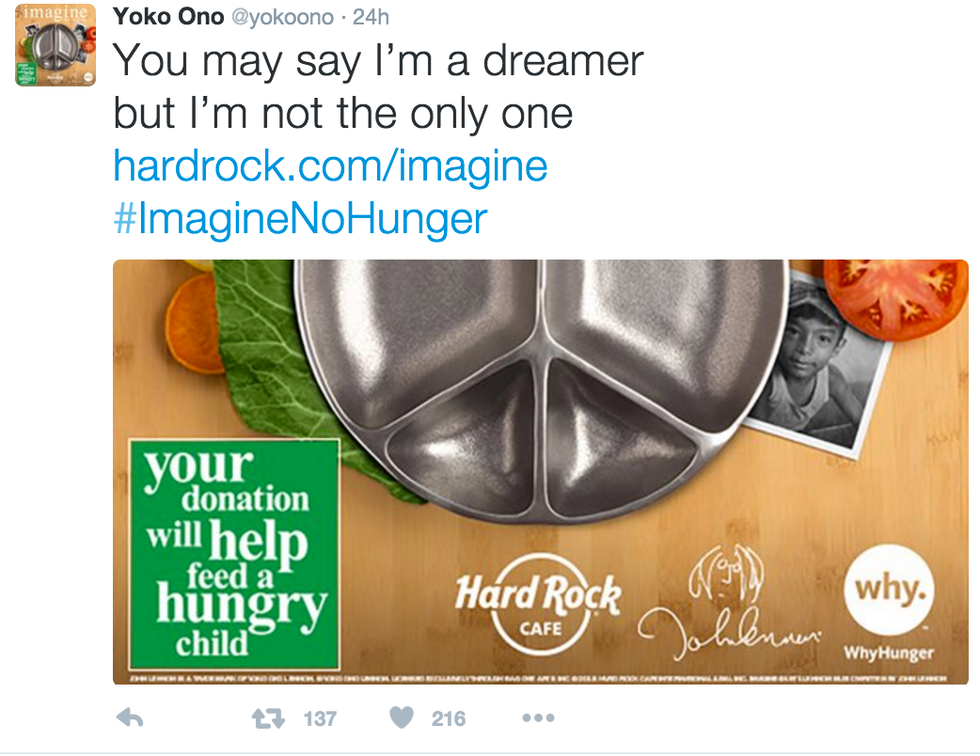
Task: Retweet using the retweet arrows icon
Action: [x=268, y=719]
